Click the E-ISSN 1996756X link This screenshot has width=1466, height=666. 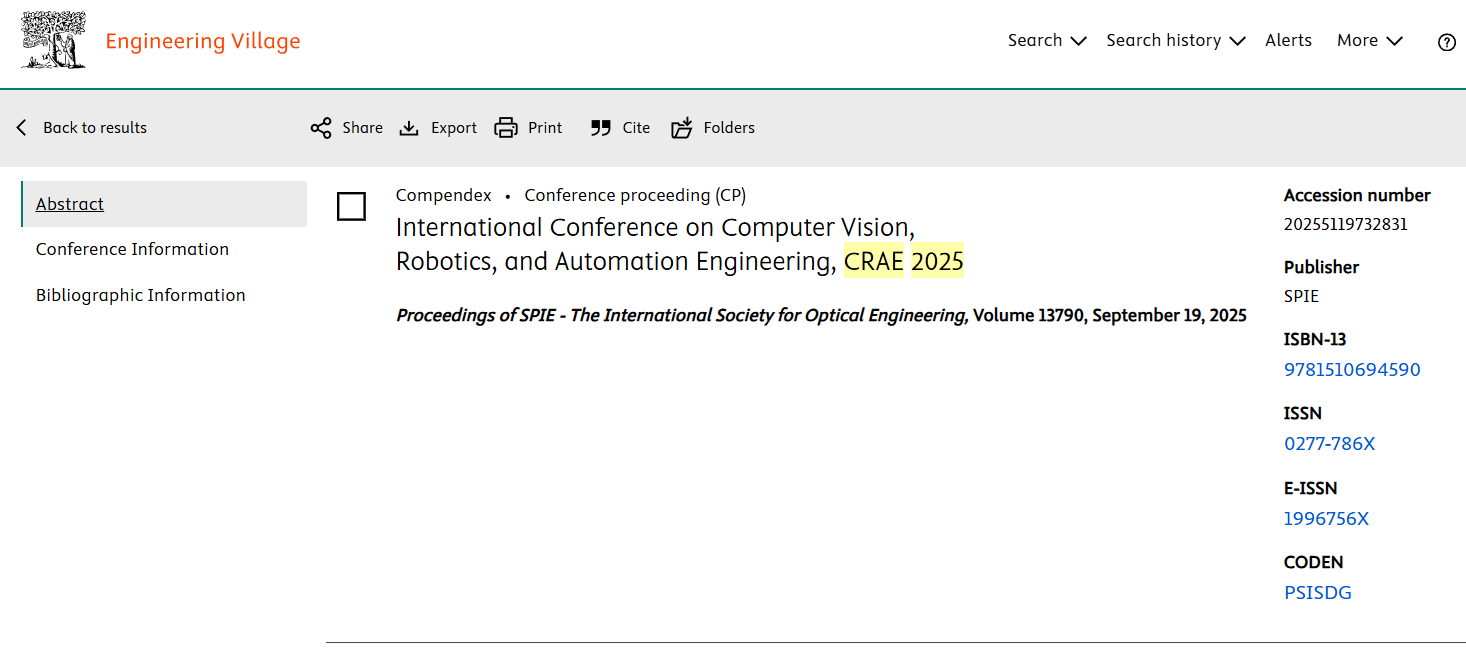point(1326,519)
